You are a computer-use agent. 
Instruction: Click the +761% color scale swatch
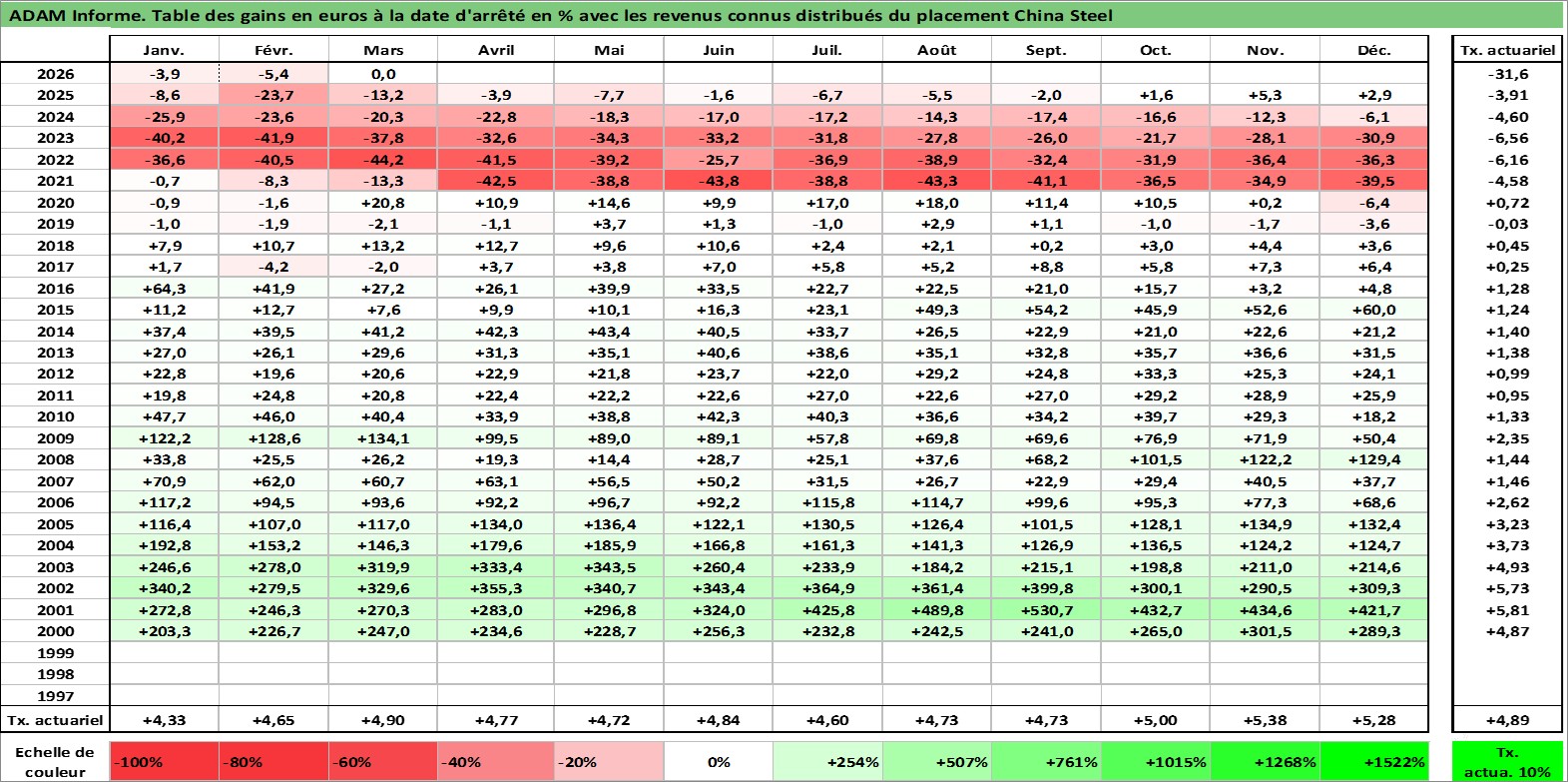[1046, 762]
